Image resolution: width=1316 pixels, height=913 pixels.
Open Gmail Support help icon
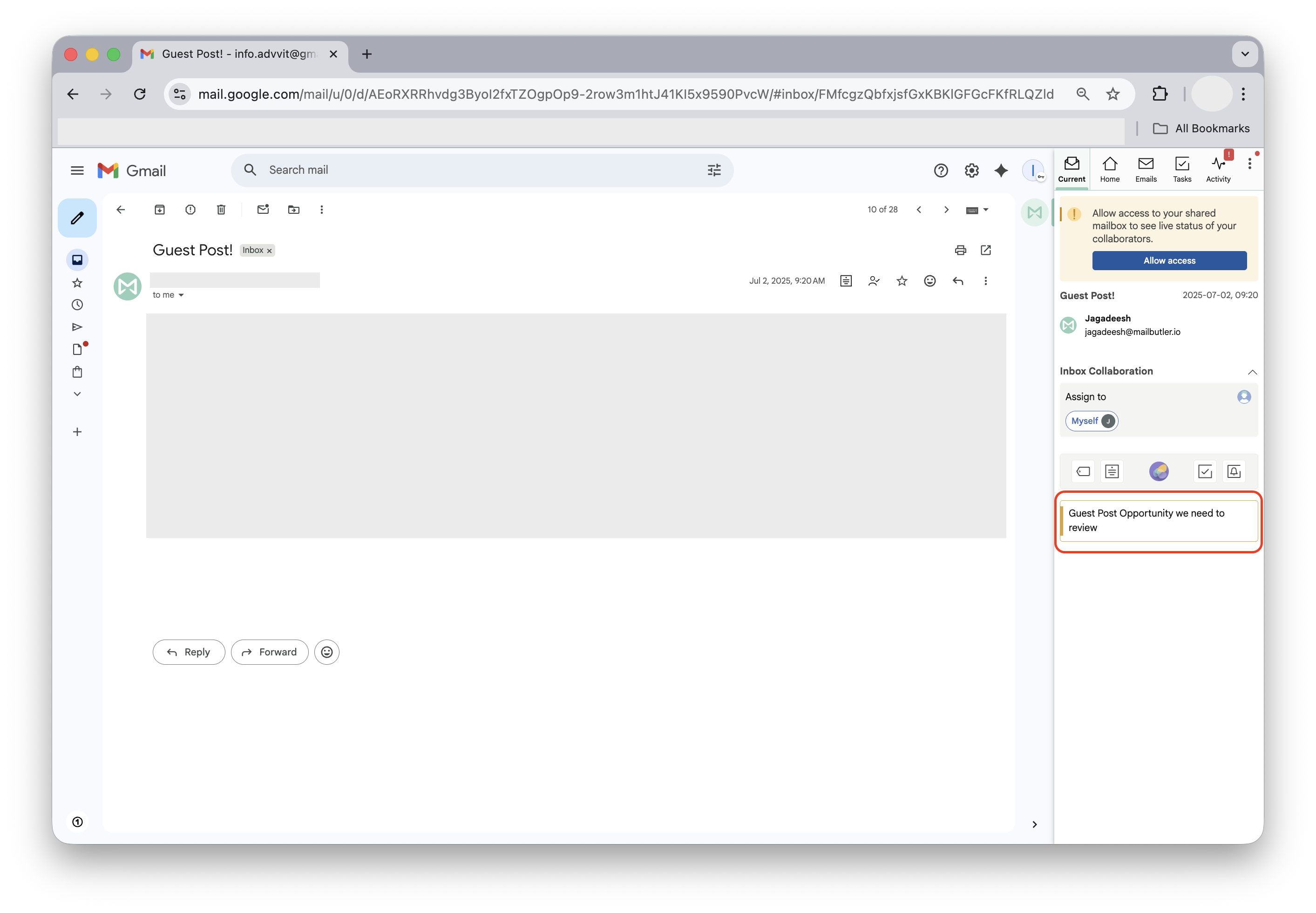(941, 170)
